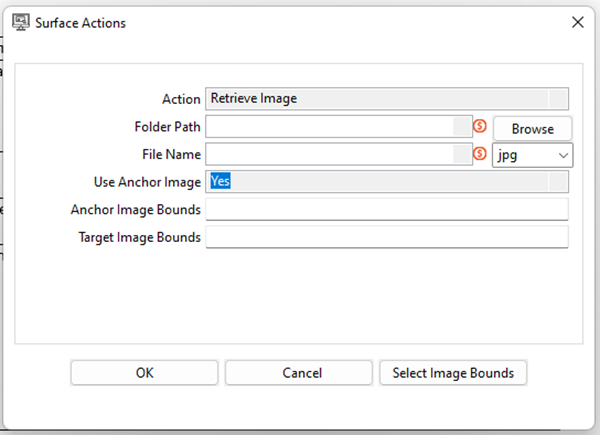The height and width of the screenshot is (435, 600).
Task: Click the Surface Actions window title text
Action: pos(81,21)
